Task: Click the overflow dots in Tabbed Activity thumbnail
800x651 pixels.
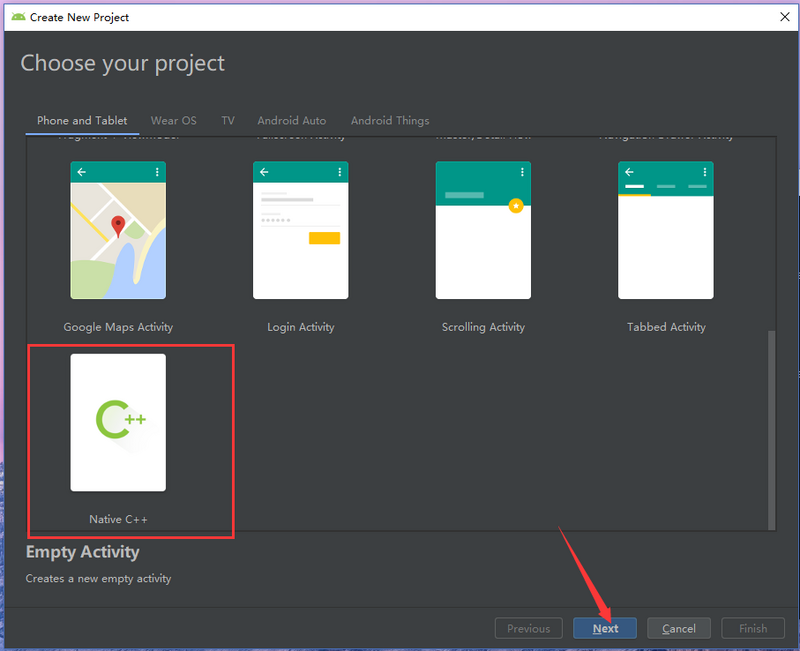Action: coord(705,172)
